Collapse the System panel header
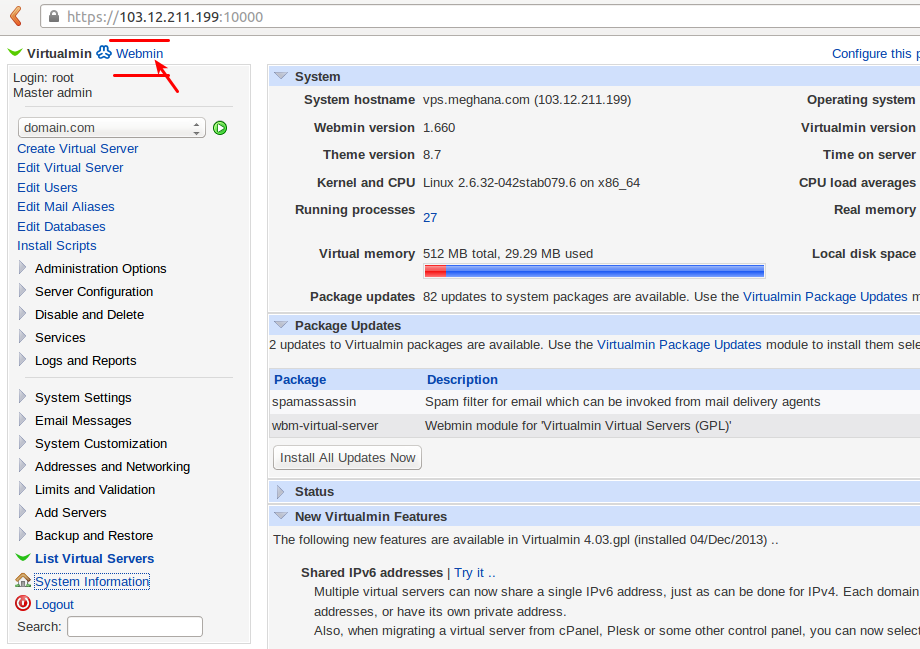 (x=281, y=76)
